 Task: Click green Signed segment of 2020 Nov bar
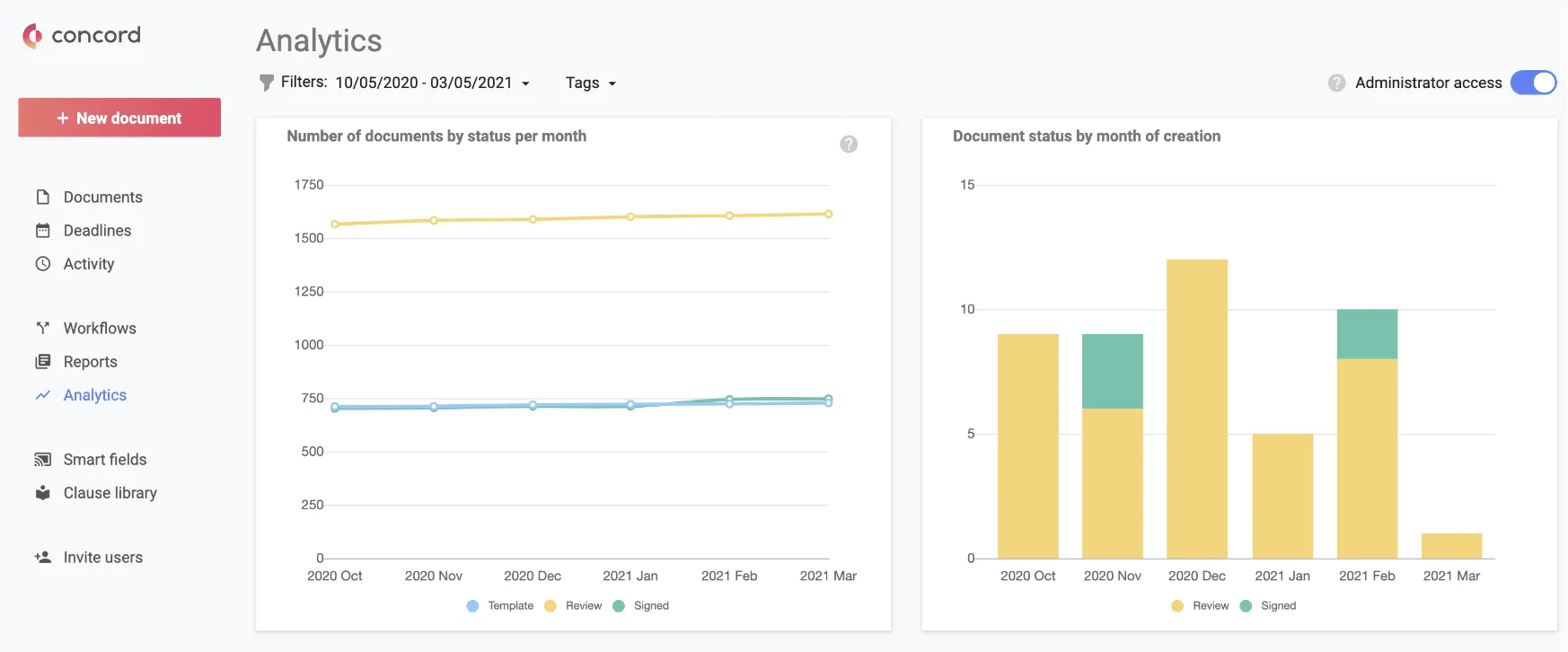[1113, 371]
